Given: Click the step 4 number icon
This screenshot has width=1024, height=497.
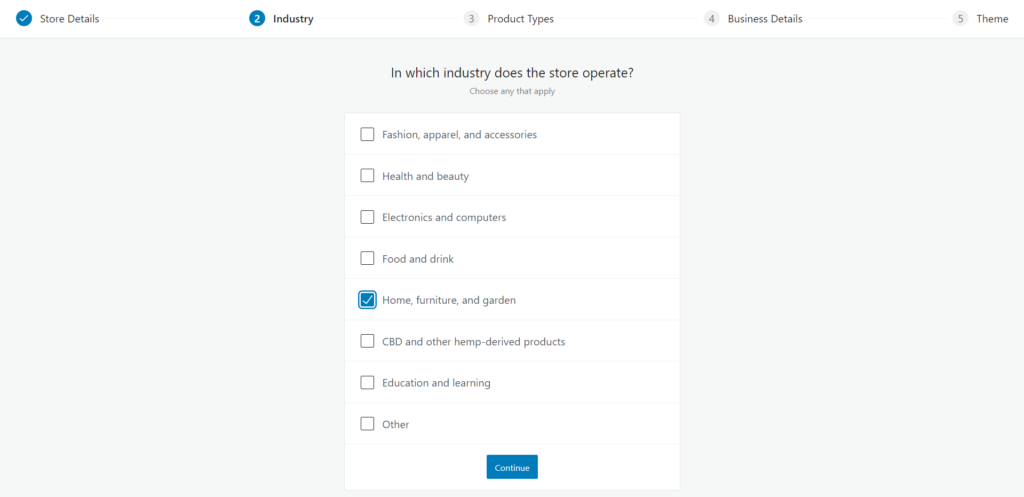Looking at the screenshot, I should [x=711, y=18].
